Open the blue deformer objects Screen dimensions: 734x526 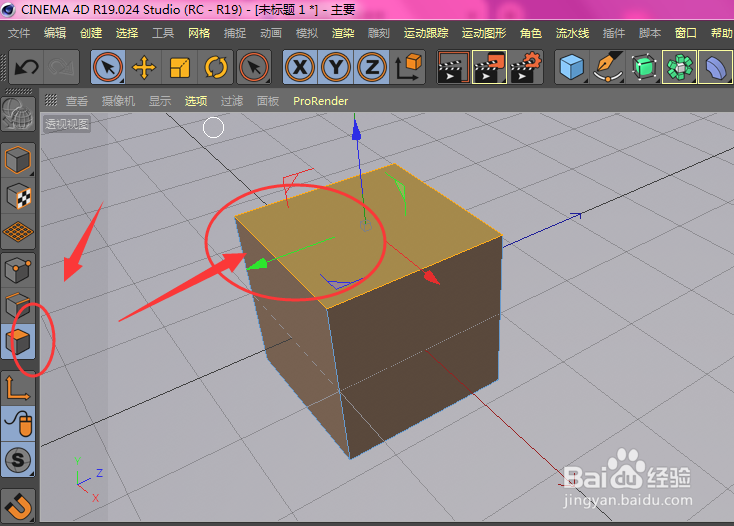pyautogui.click(x=715, y=68)
